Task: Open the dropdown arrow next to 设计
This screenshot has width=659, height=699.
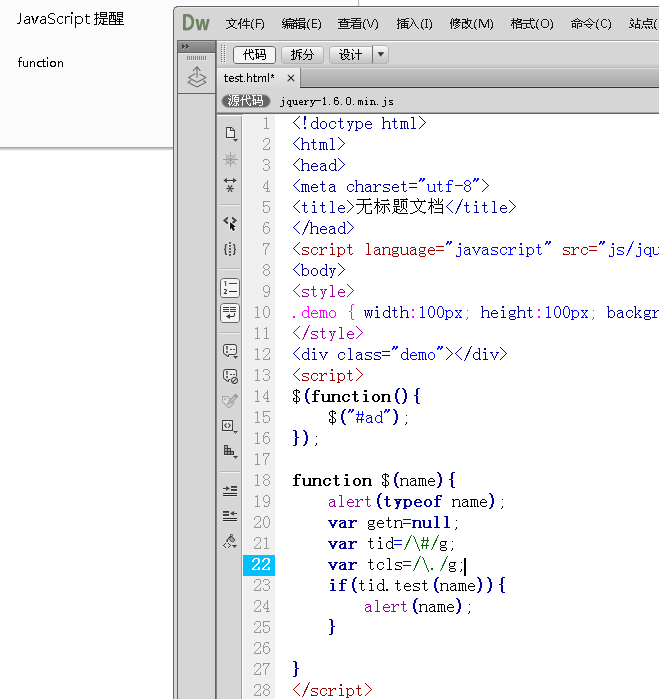Action: point(381,55)
